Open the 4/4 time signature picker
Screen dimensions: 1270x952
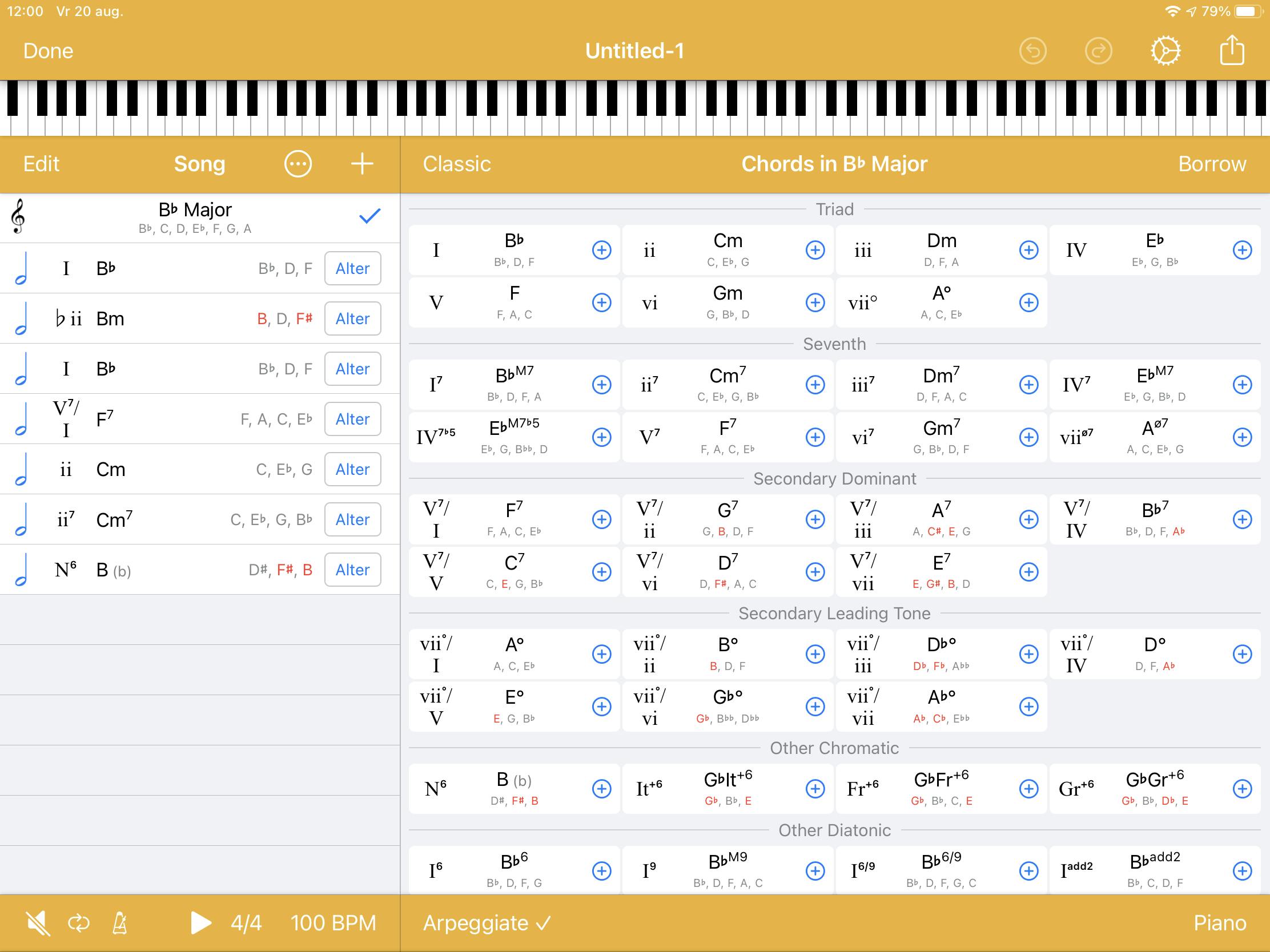pos(246,923)
